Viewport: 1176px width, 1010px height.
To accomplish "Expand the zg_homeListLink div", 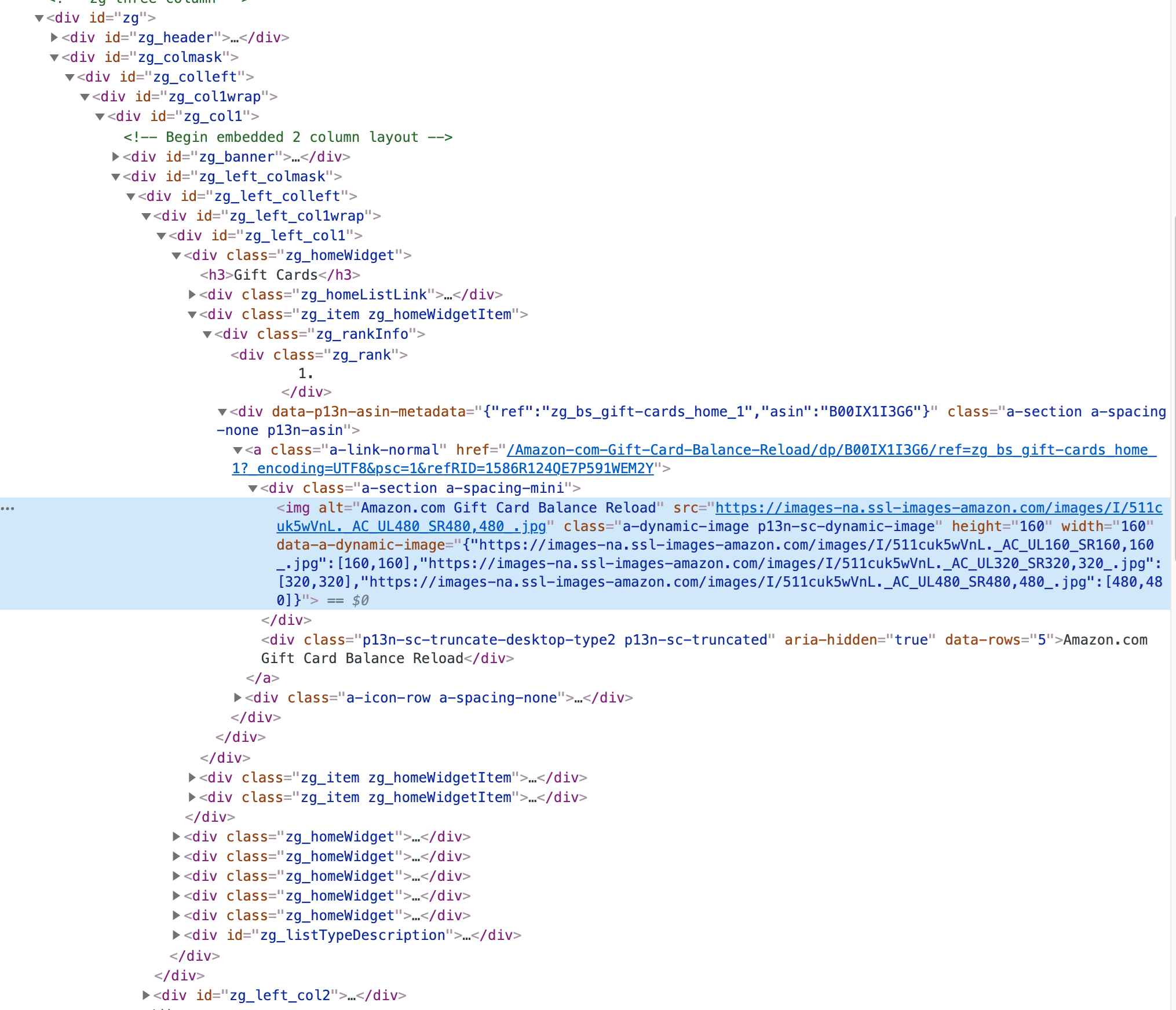I will 192,295.
